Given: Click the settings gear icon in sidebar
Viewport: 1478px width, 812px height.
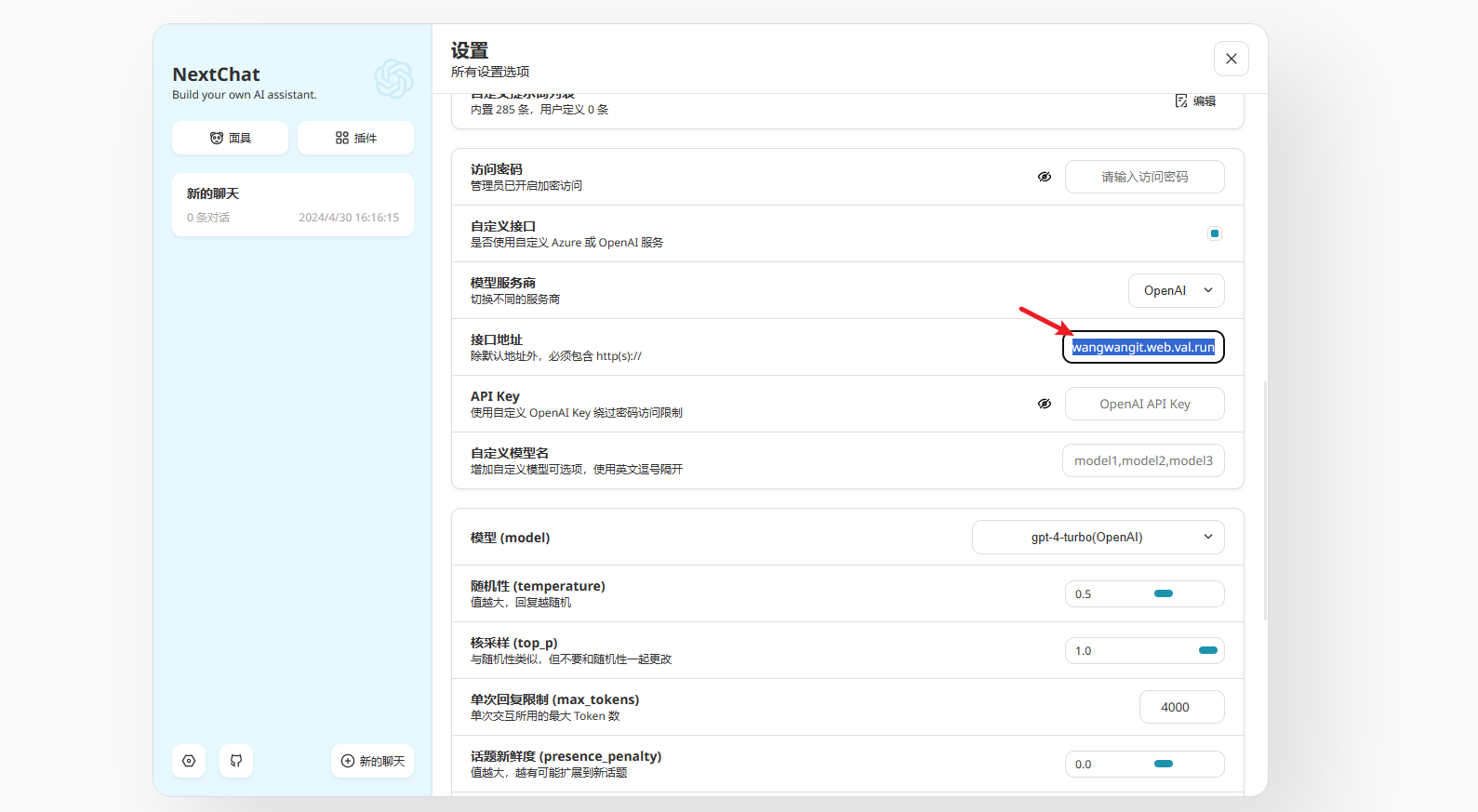Looking at the screenshot, I should coord(189,761).
